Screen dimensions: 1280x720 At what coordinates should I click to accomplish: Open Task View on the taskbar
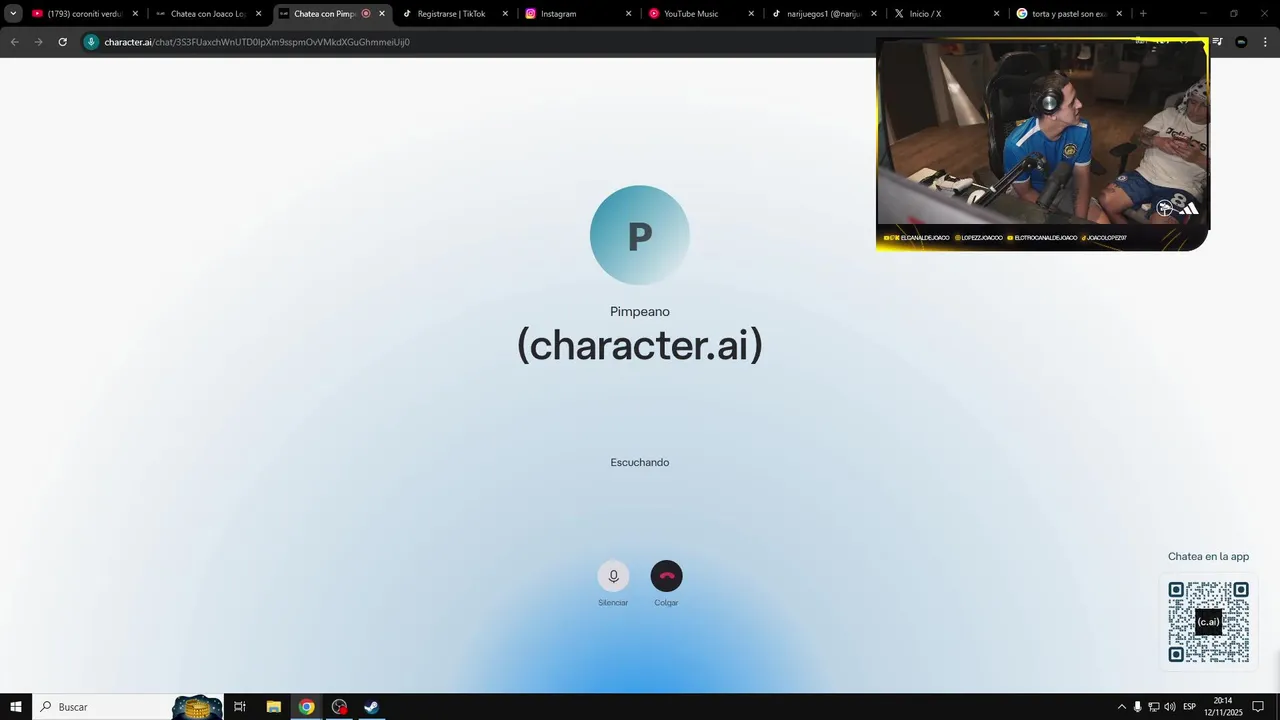[240, 707]
